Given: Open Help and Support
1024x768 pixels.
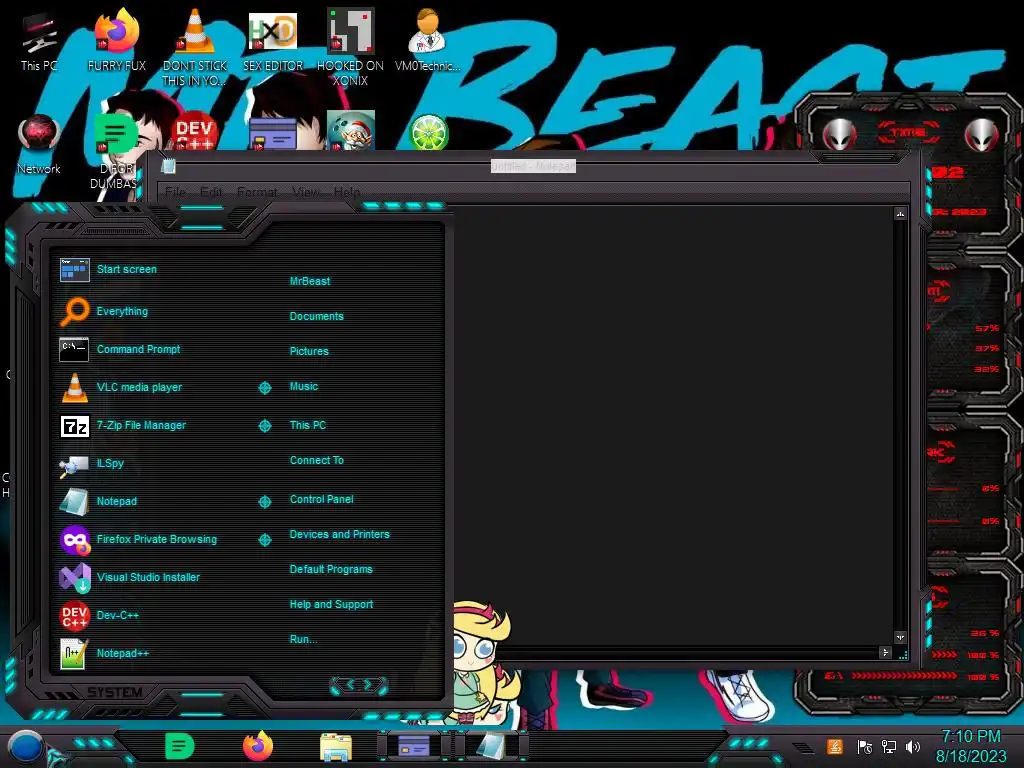Looking at the screenshot, I should (x=331, y=605).
